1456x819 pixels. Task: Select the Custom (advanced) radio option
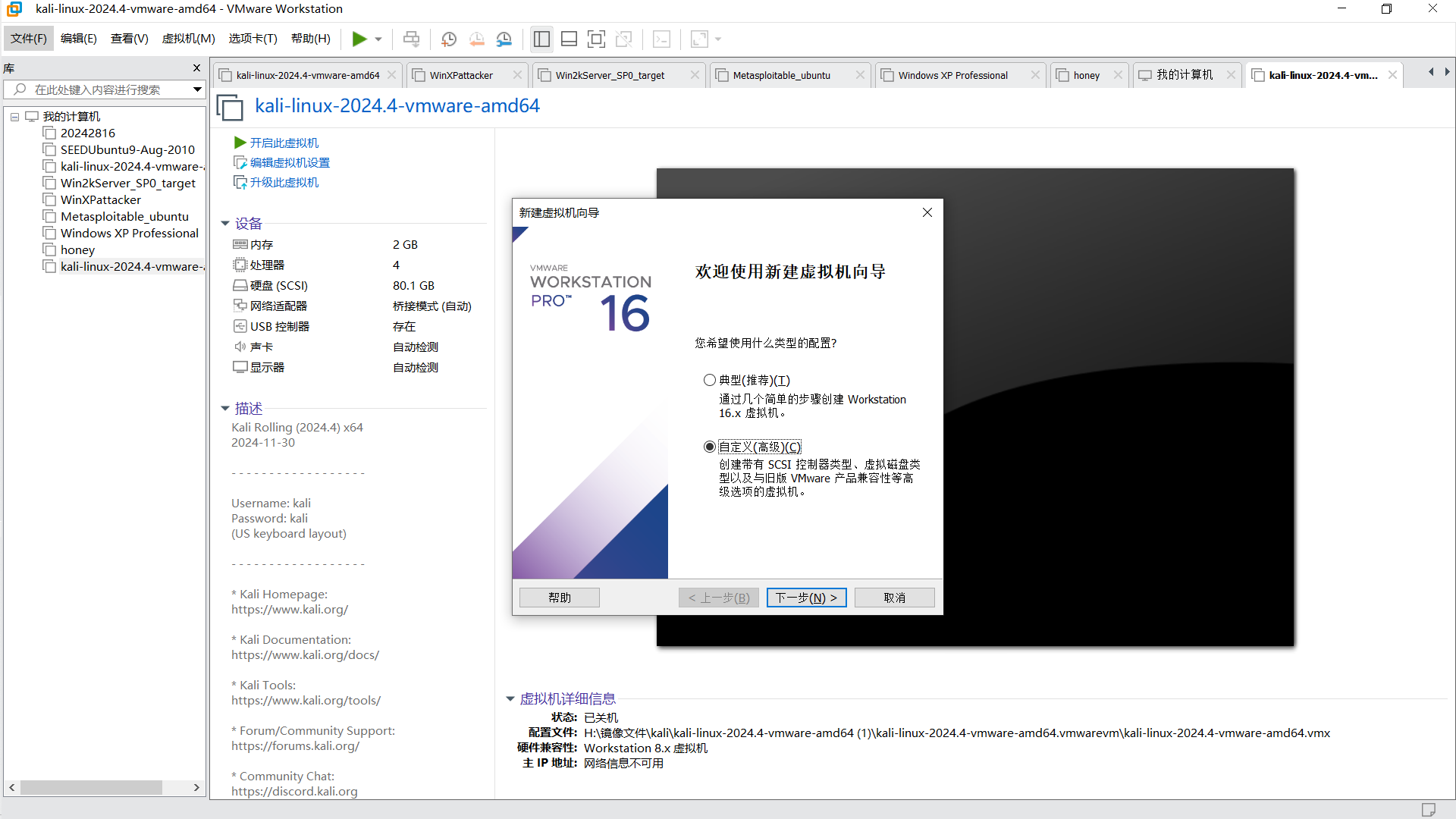(710, 447)
